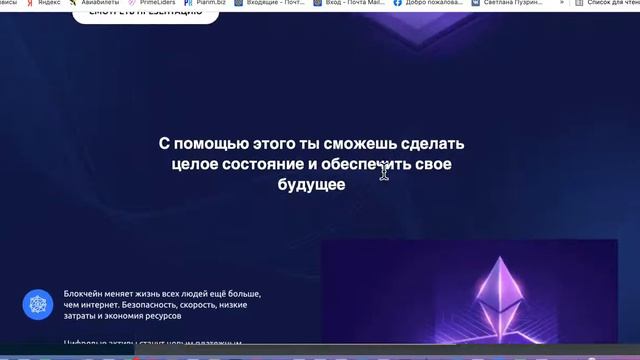Open the Facebook Добро пожаловать bookmark

click(x=428, y=2)
